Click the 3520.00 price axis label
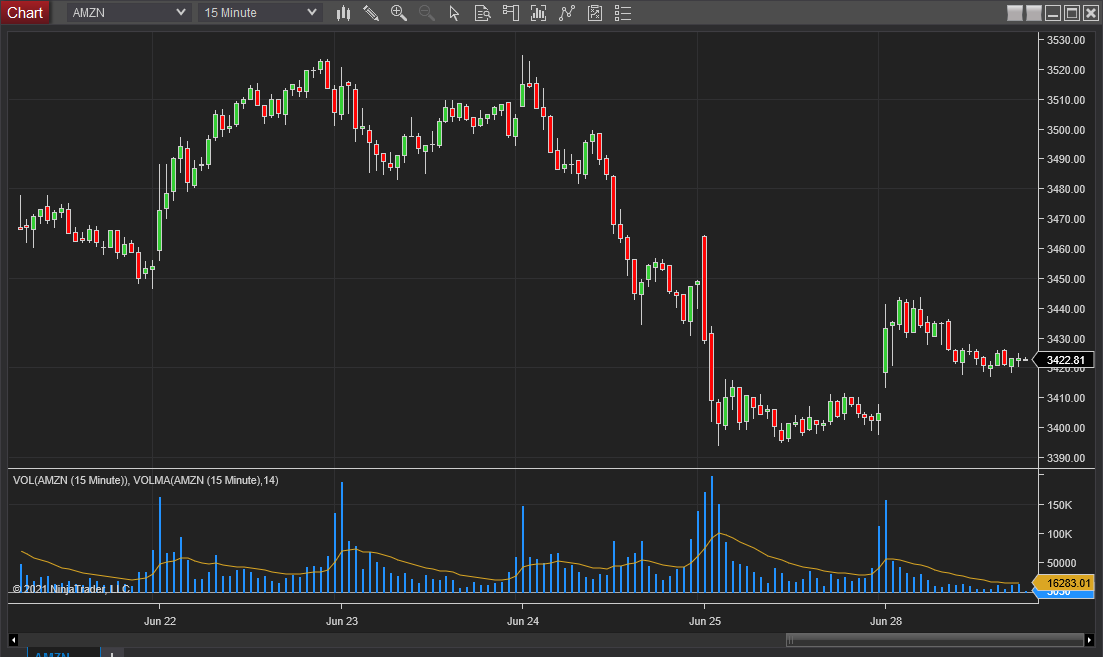 (x=1066, y=70)
